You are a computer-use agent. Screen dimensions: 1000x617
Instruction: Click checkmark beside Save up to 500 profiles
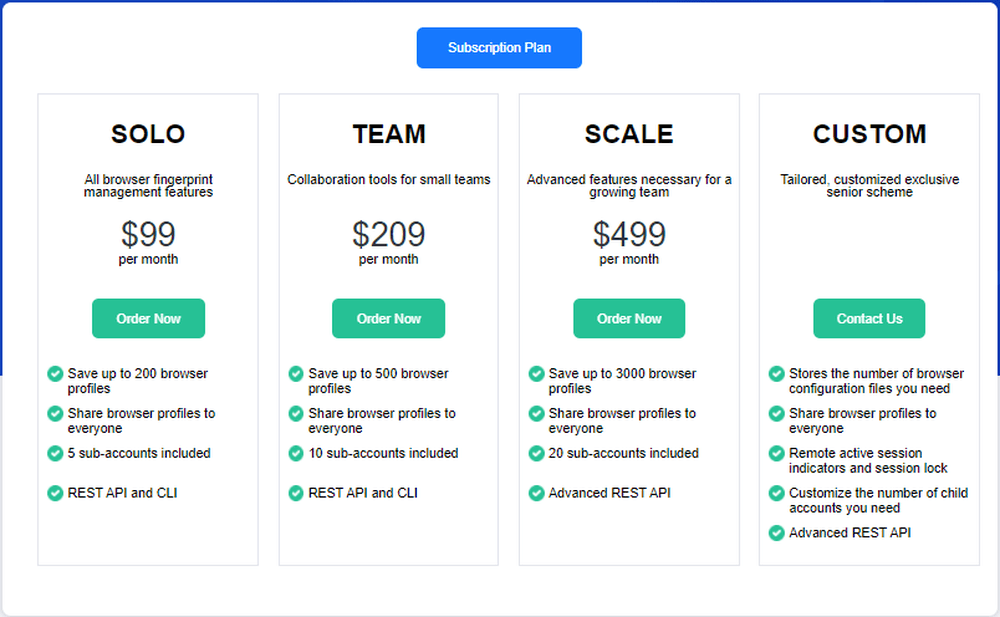pos(296,373)
